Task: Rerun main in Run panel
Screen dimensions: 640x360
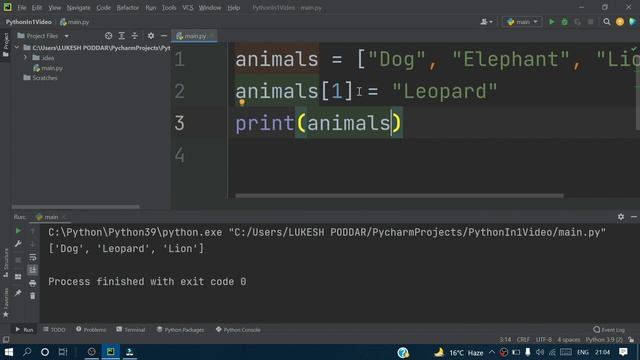Action: click(18, 231)
